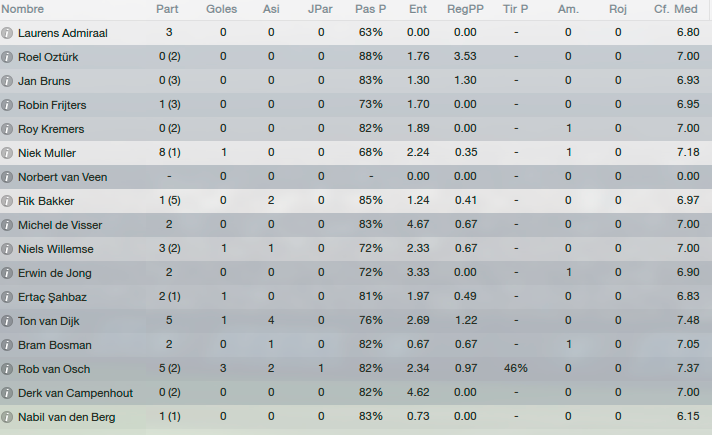The height and width of the screenshot is (435, 712).
Task: Sort by Goles column header
Action: (222, 9)
